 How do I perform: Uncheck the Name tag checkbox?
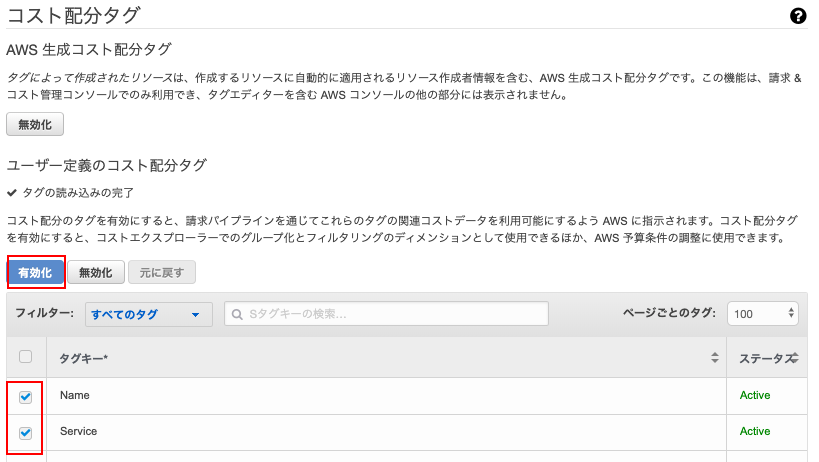point(26,396)
